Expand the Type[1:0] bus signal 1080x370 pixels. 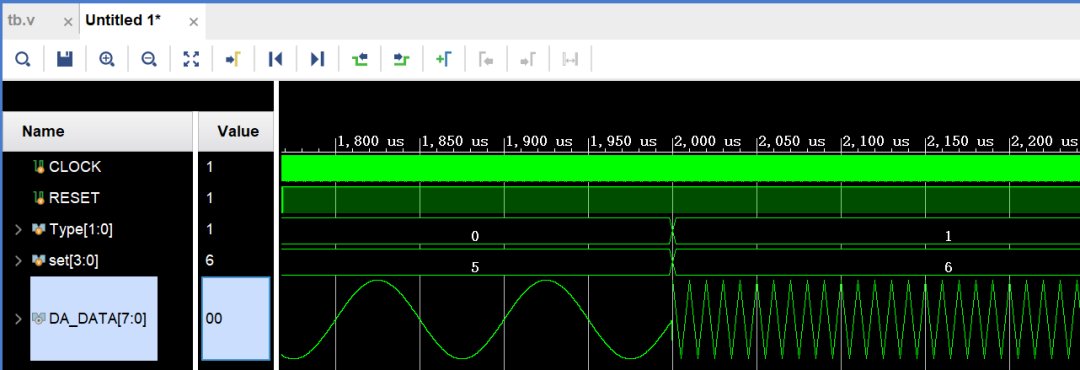[x=19, y=230]
